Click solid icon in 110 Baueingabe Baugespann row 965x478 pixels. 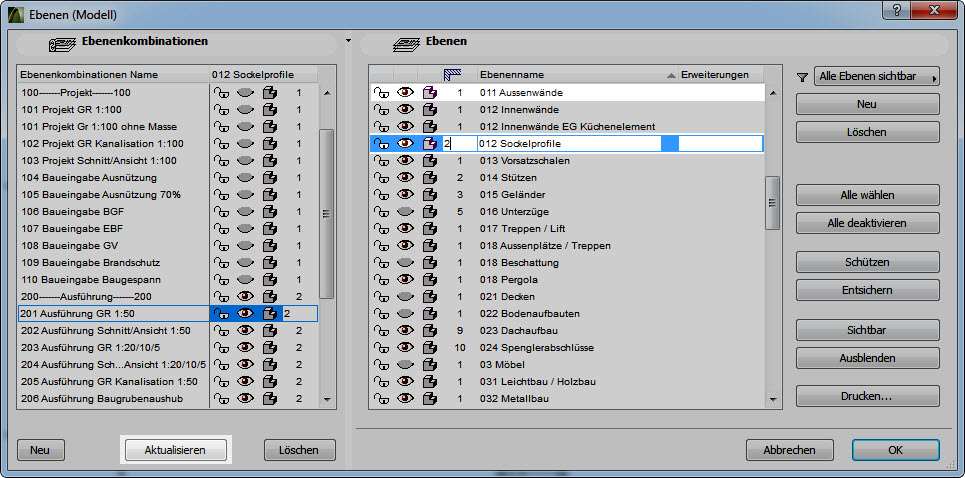click(270, 279)
